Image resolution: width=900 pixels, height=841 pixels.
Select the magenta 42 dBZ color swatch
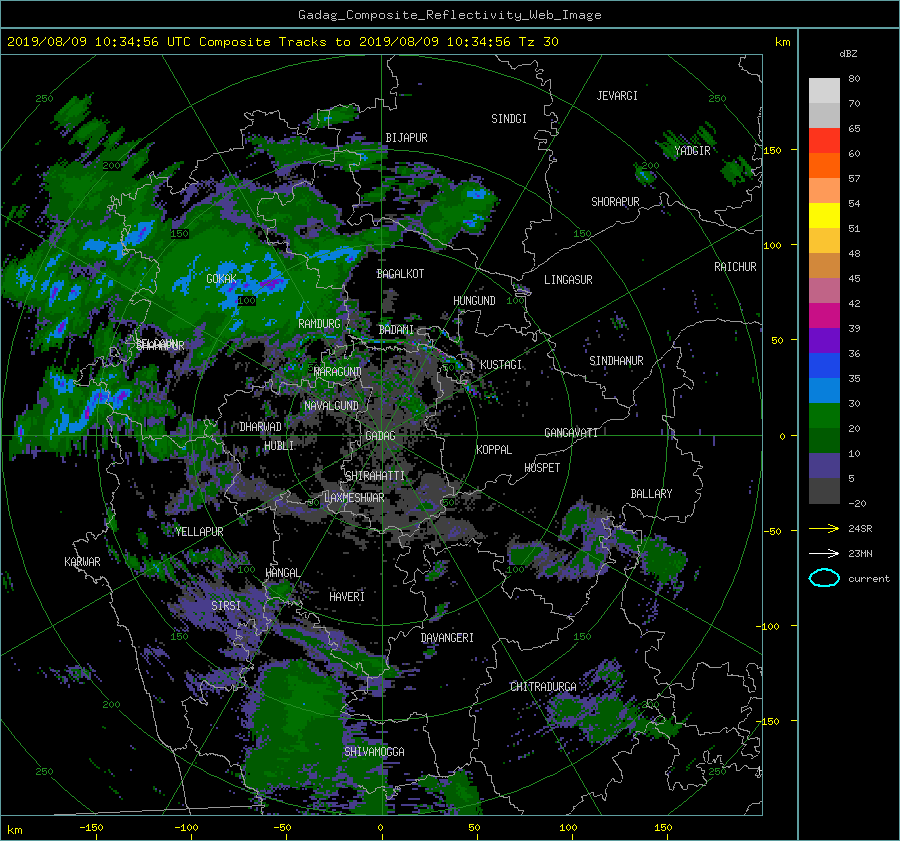click(x=824, y=316)
